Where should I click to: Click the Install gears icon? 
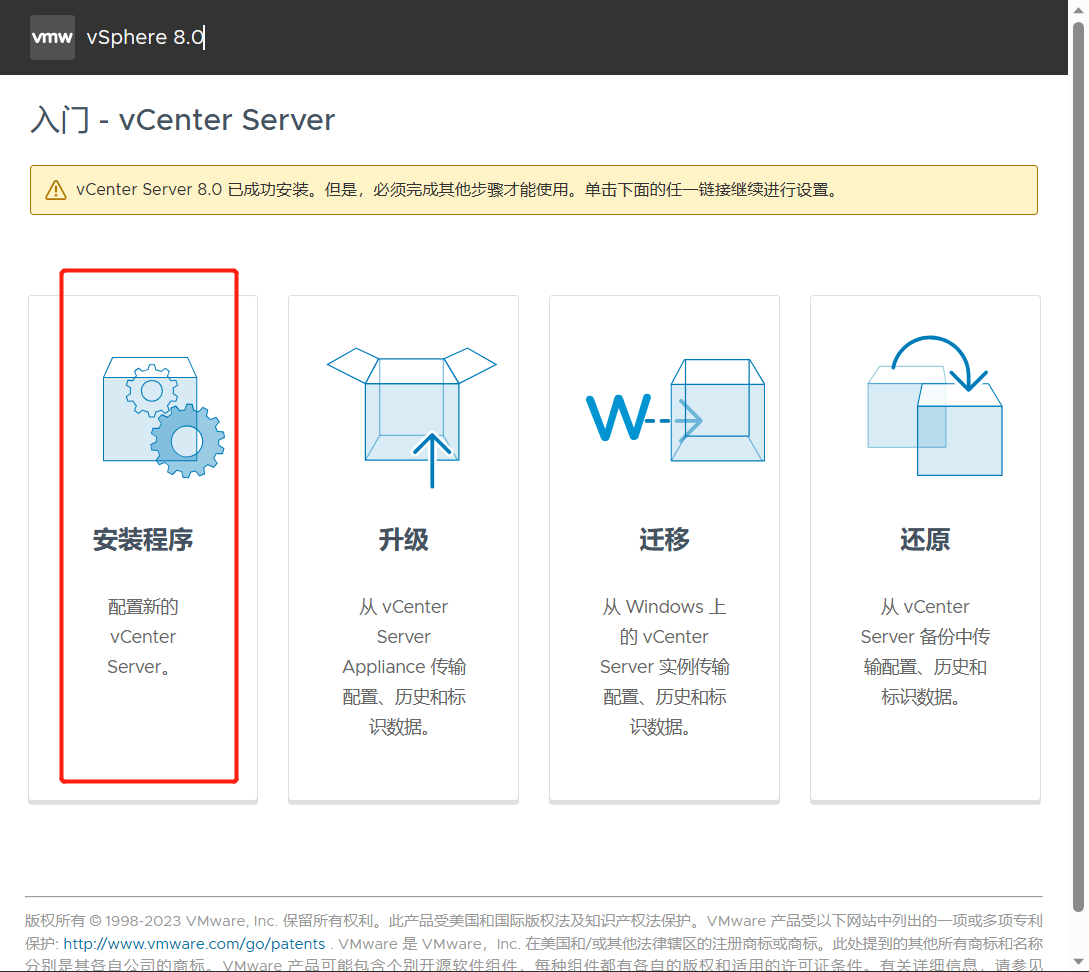[x=164, y=417]
